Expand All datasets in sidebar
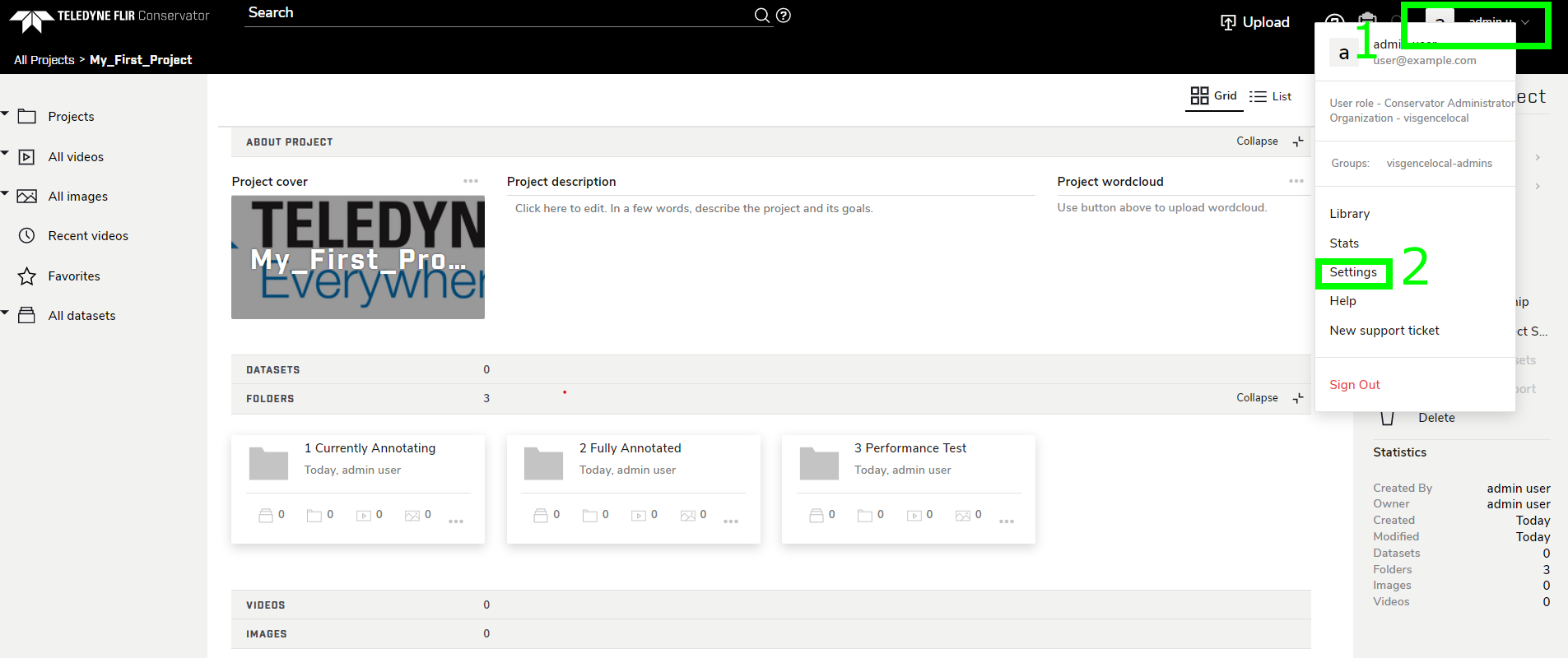 [x=5, y=313]
